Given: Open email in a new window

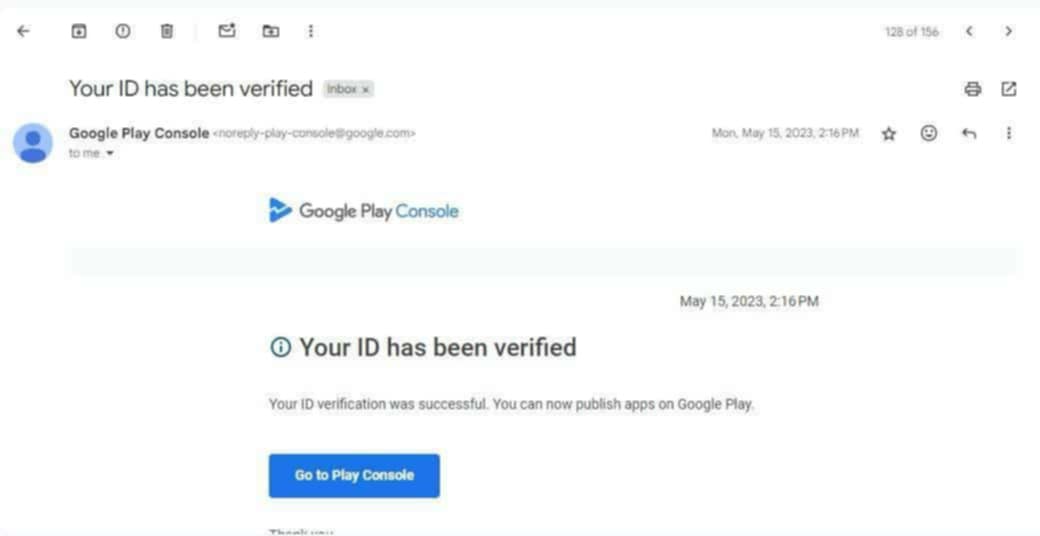Looking at the screenshot, I should point(1009,89).
